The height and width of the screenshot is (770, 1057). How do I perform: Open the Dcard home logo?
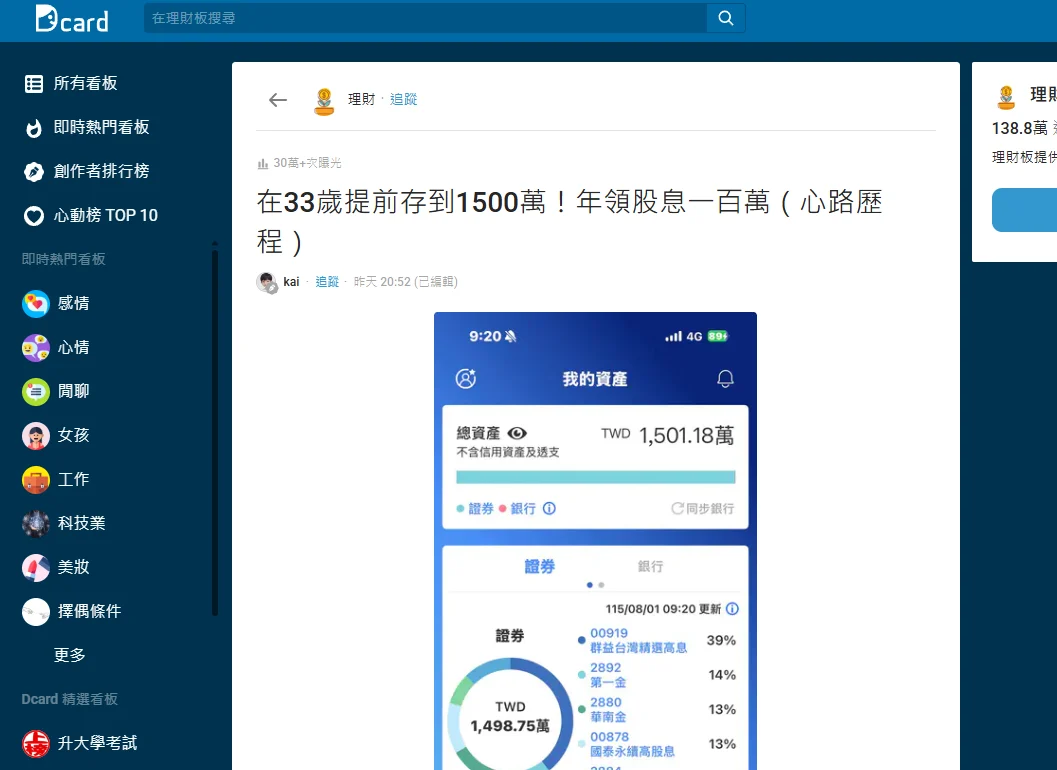(71, 19)
